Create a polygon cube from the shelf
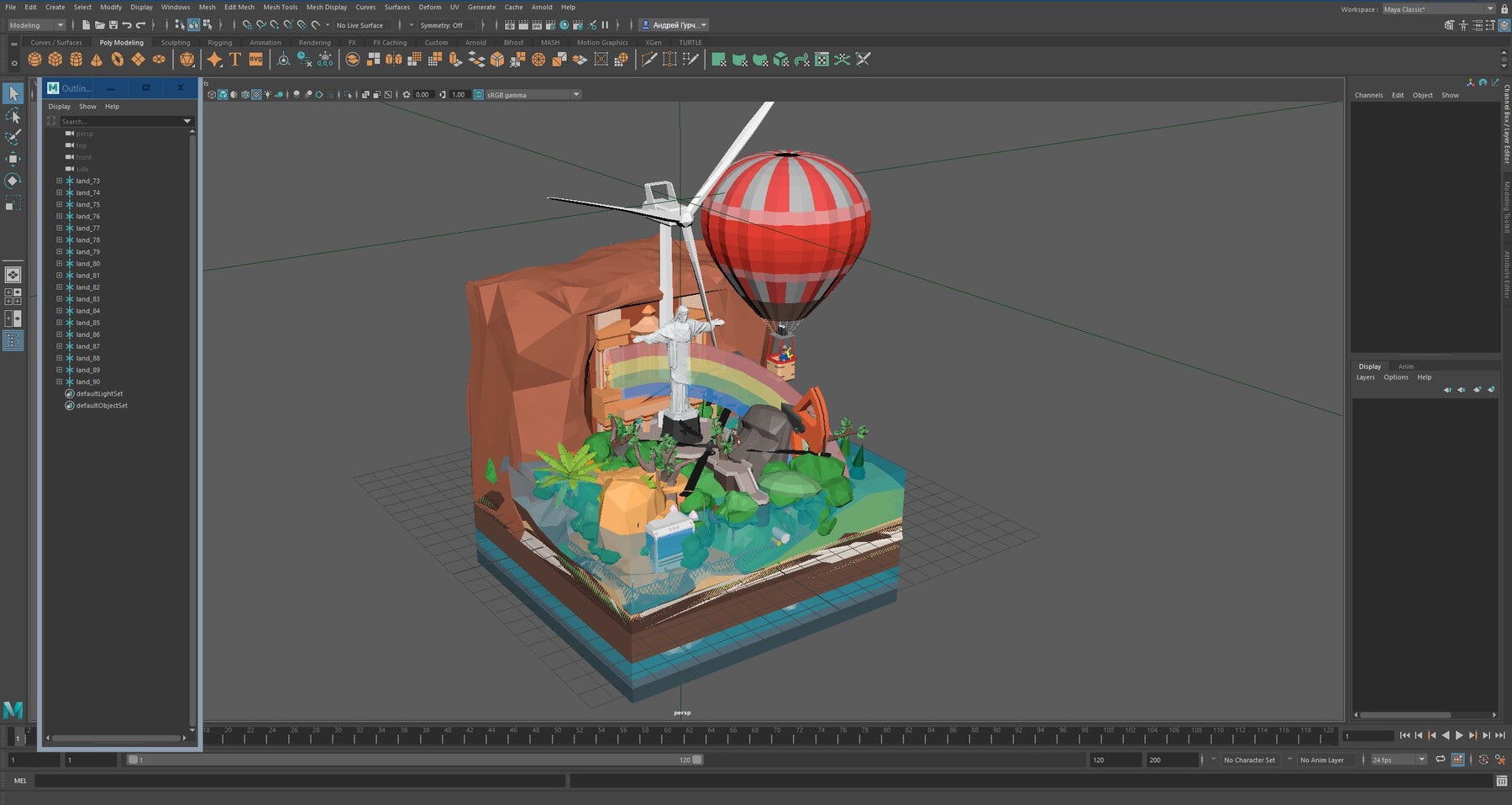1512x805 pixels. (x=55, y=59)
